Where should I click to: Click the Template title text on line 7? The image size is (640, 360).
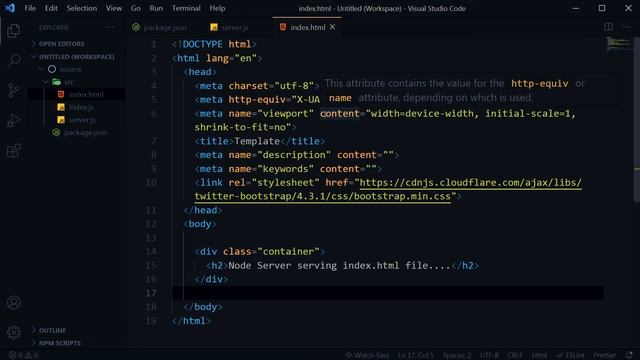[257, 141]
